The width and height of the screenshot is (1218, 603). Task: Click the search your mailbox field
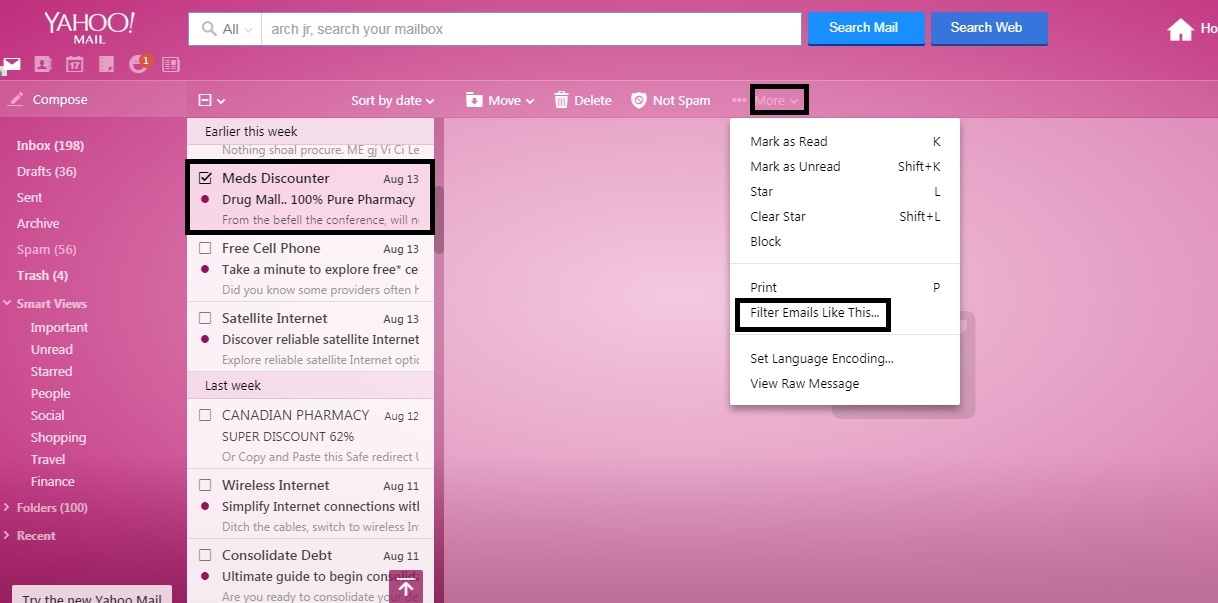[x=531, y=29]
